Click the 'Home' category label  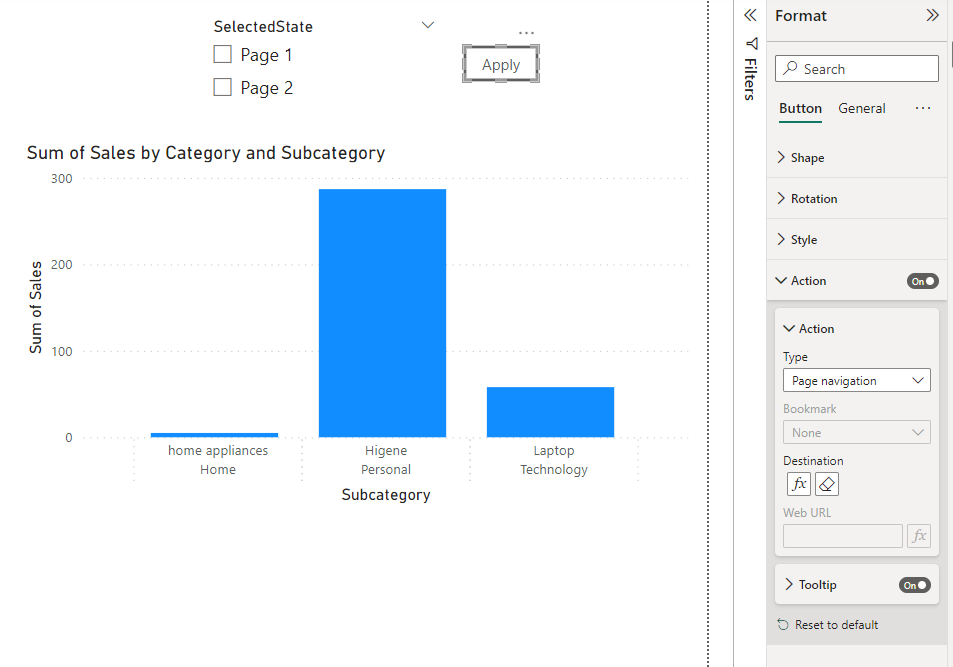click(x=218, y=469)
